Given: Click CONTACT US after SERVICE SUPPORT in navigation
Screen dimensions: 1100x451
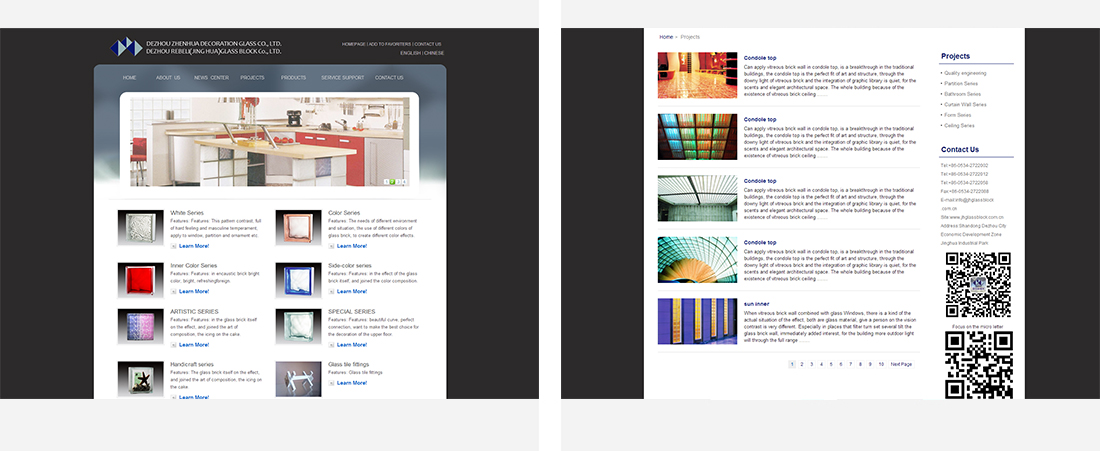Looking at the screenshot, I should pyautogui.click(x=389, y=78).
